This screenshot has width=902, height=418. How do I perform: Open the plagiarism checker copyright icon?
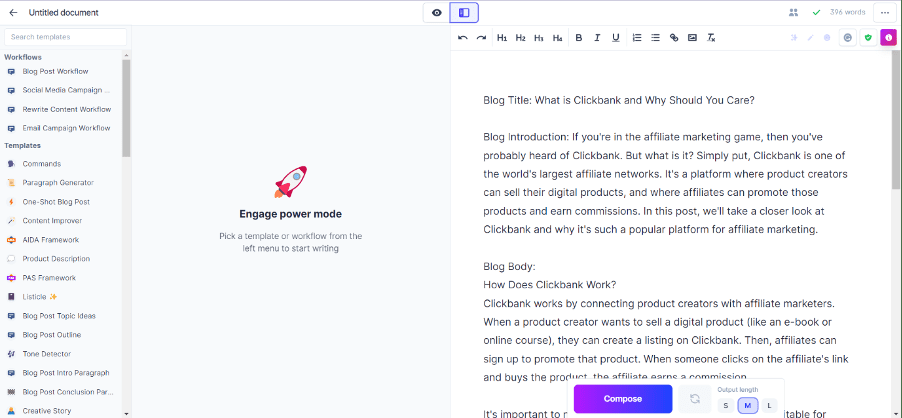point(847,38)
